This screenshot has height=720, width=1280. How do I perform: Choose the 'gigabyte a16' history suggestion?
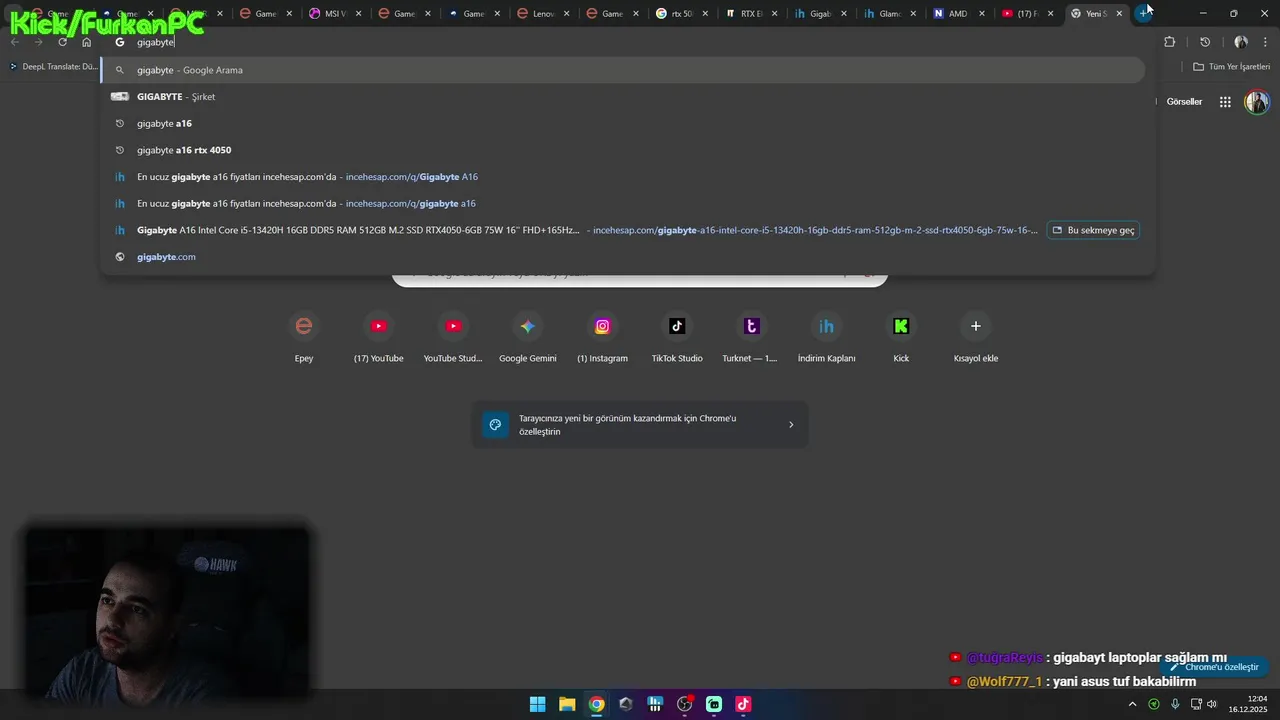[x=627, y=123]
